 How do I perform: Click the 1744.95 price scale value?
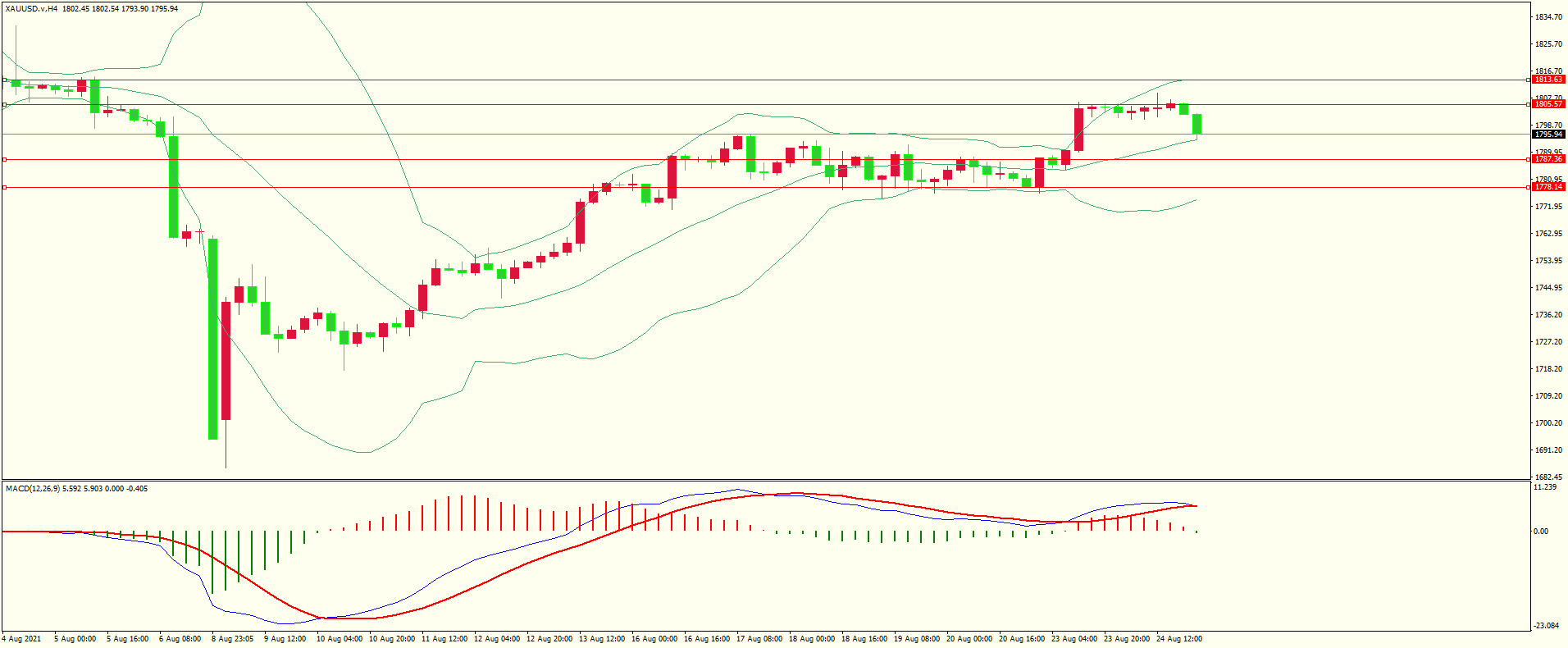(x=1548, y=288)
